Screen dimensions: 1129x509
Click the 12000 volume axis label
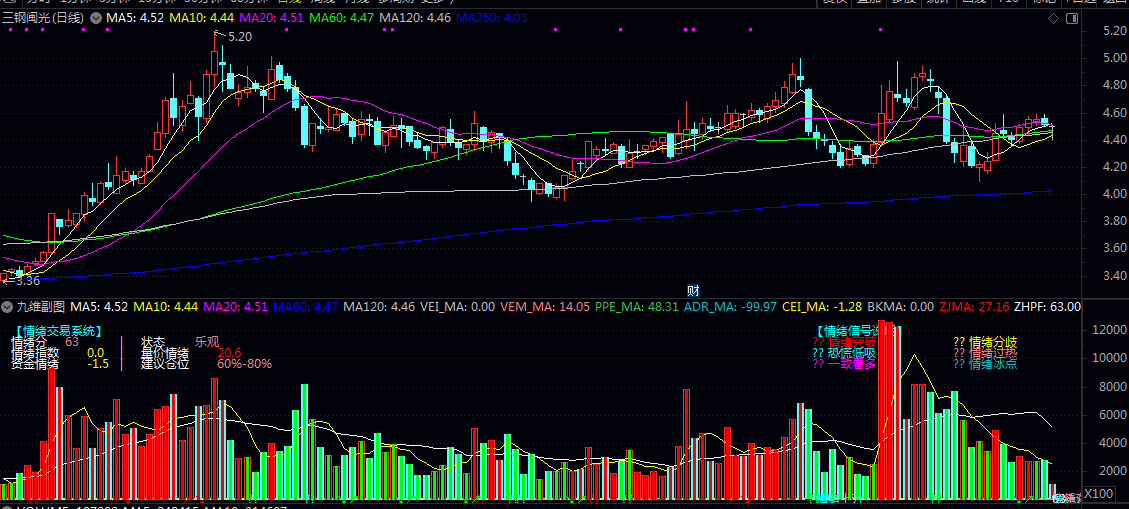coord(1110,330)
